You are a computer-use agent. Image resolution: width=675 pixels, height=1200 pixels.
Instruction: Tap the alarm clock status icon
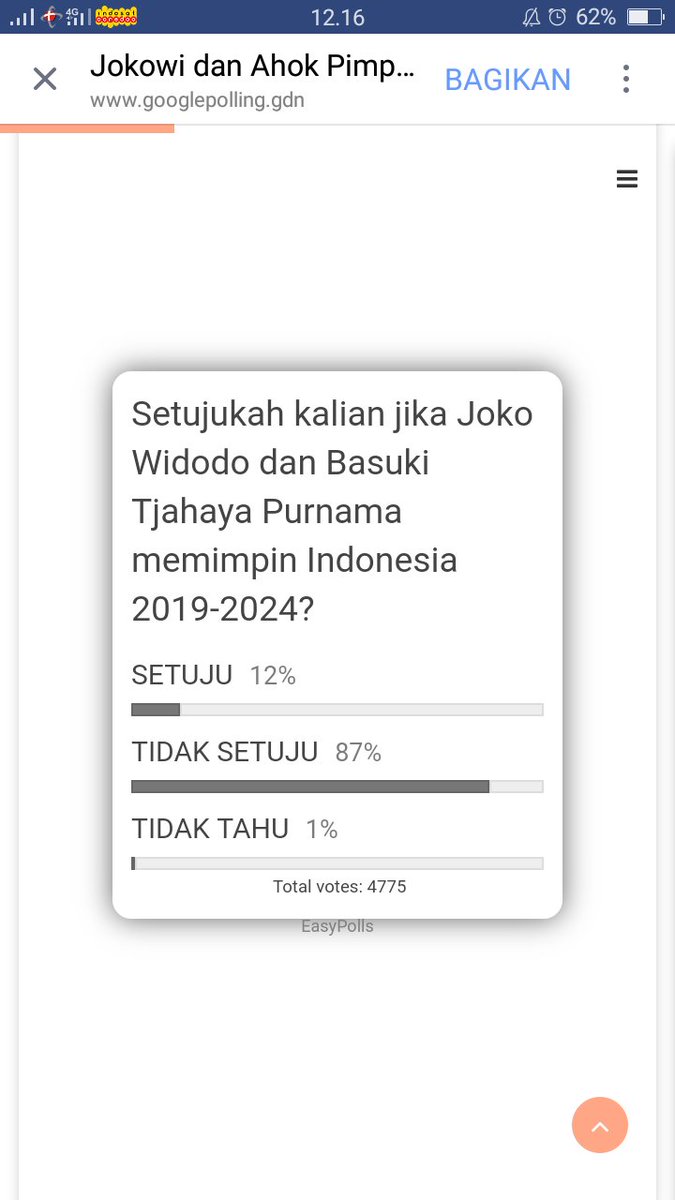[x=558, y=17]
